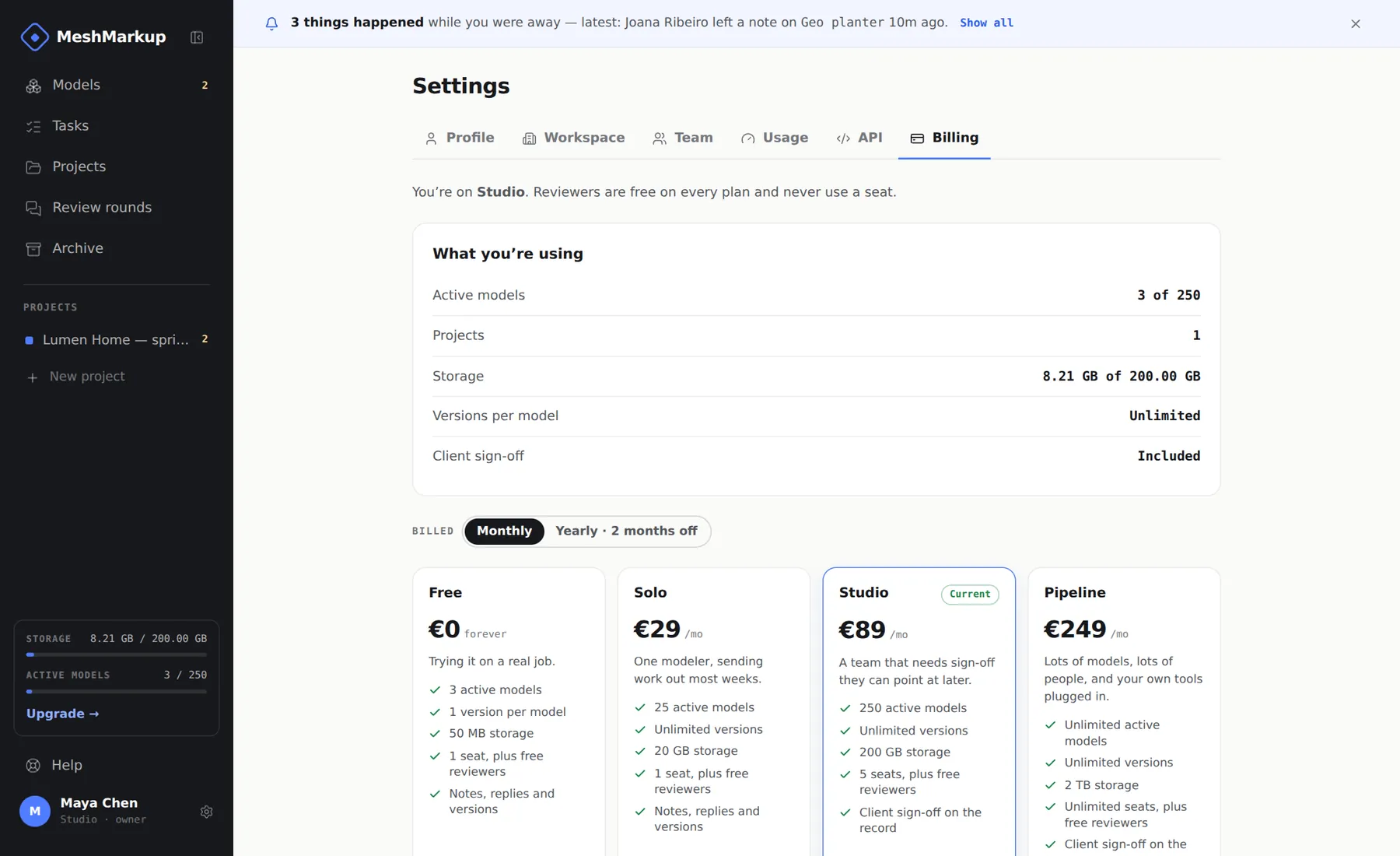Select the Billing tab

[944, 138]
